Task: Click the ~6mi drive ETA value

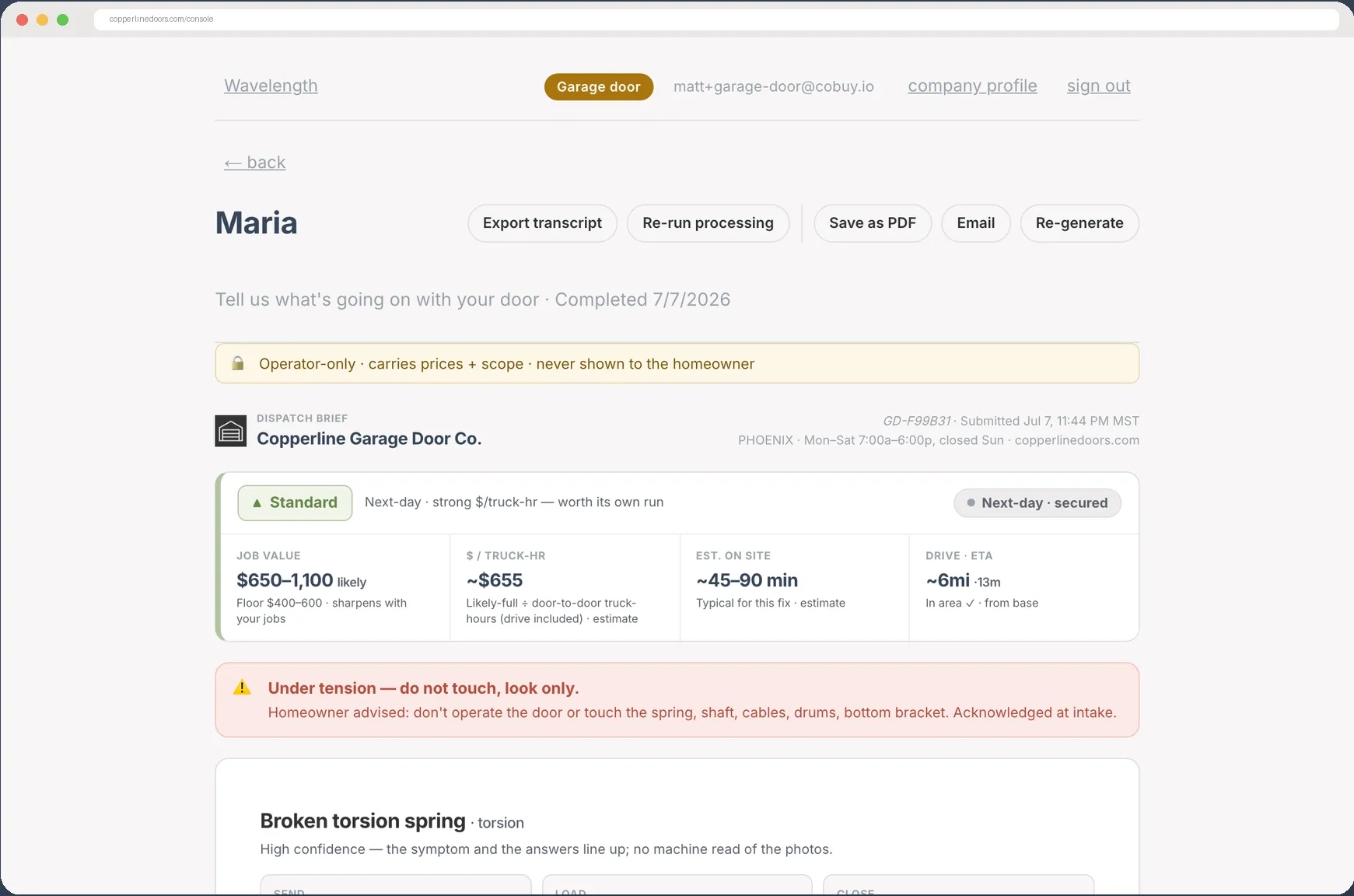Action: (947, 580)
